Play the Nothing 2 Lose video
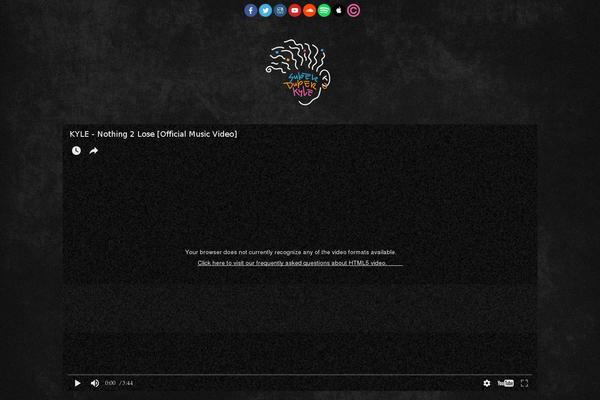 click(77, 383)
